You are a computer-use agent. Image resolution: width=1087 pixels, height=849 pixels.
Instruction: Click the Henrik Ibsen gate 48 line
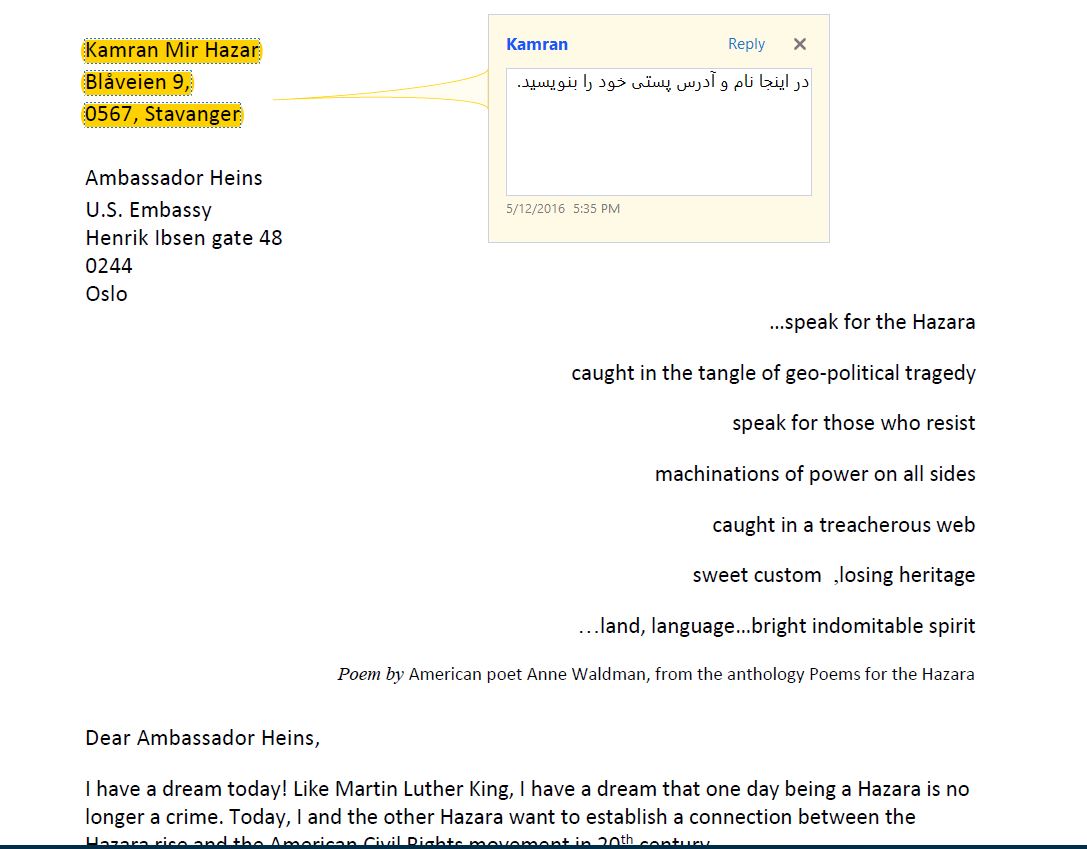(184, 238)
